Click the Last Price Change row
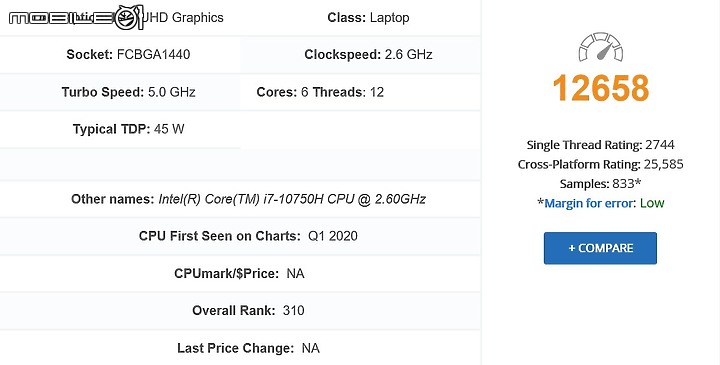This screenshot has width=720, height=365. pyautogui.click(x=240, y=348)
